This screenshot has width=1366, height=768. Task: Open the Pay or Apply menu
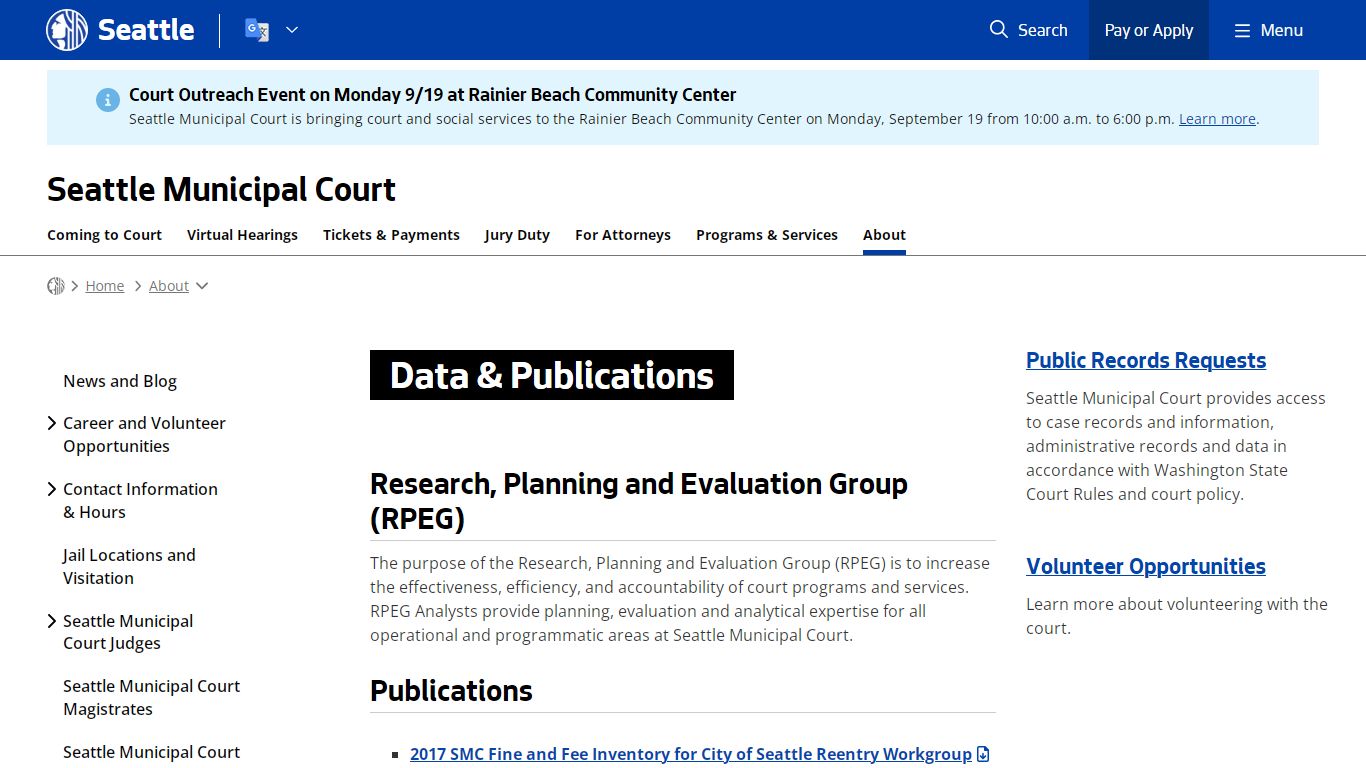(1148, 30)
